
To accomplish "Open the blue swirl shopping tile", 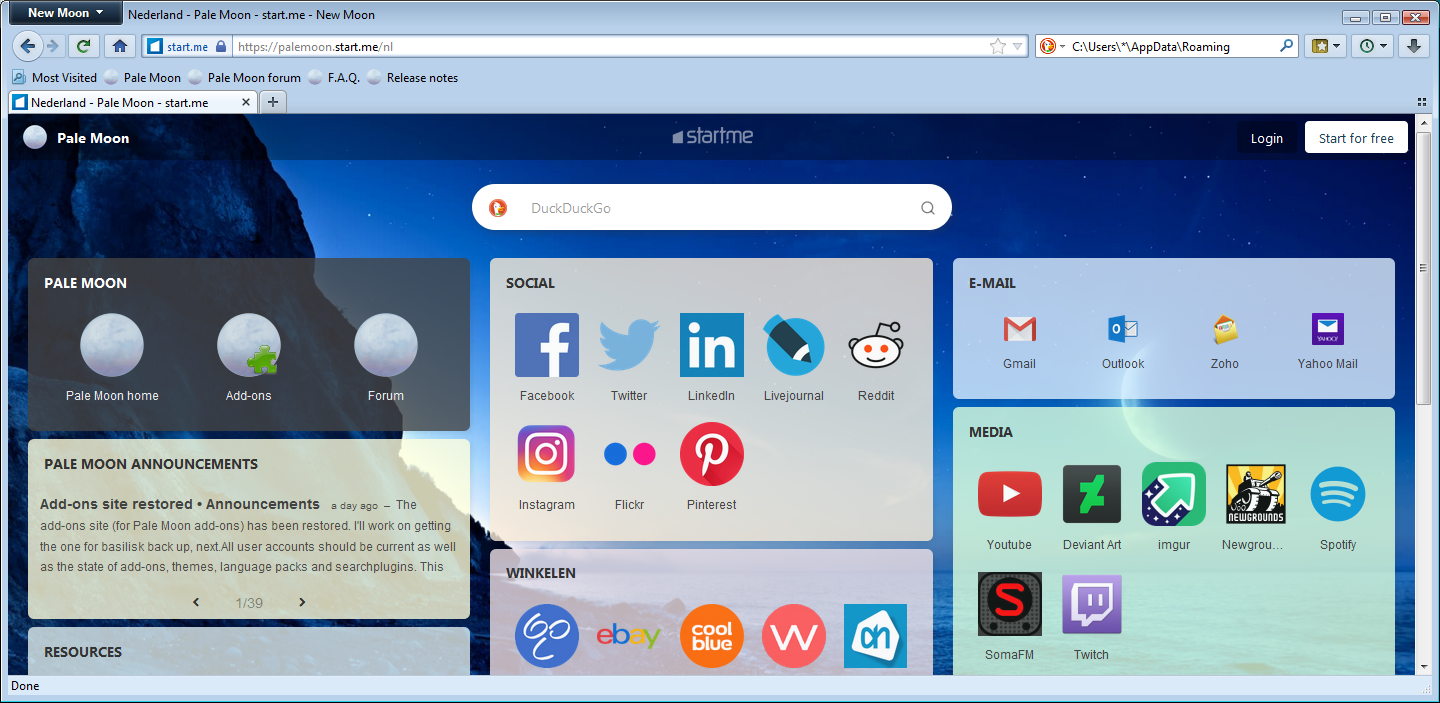I will [x=546, y=636].
